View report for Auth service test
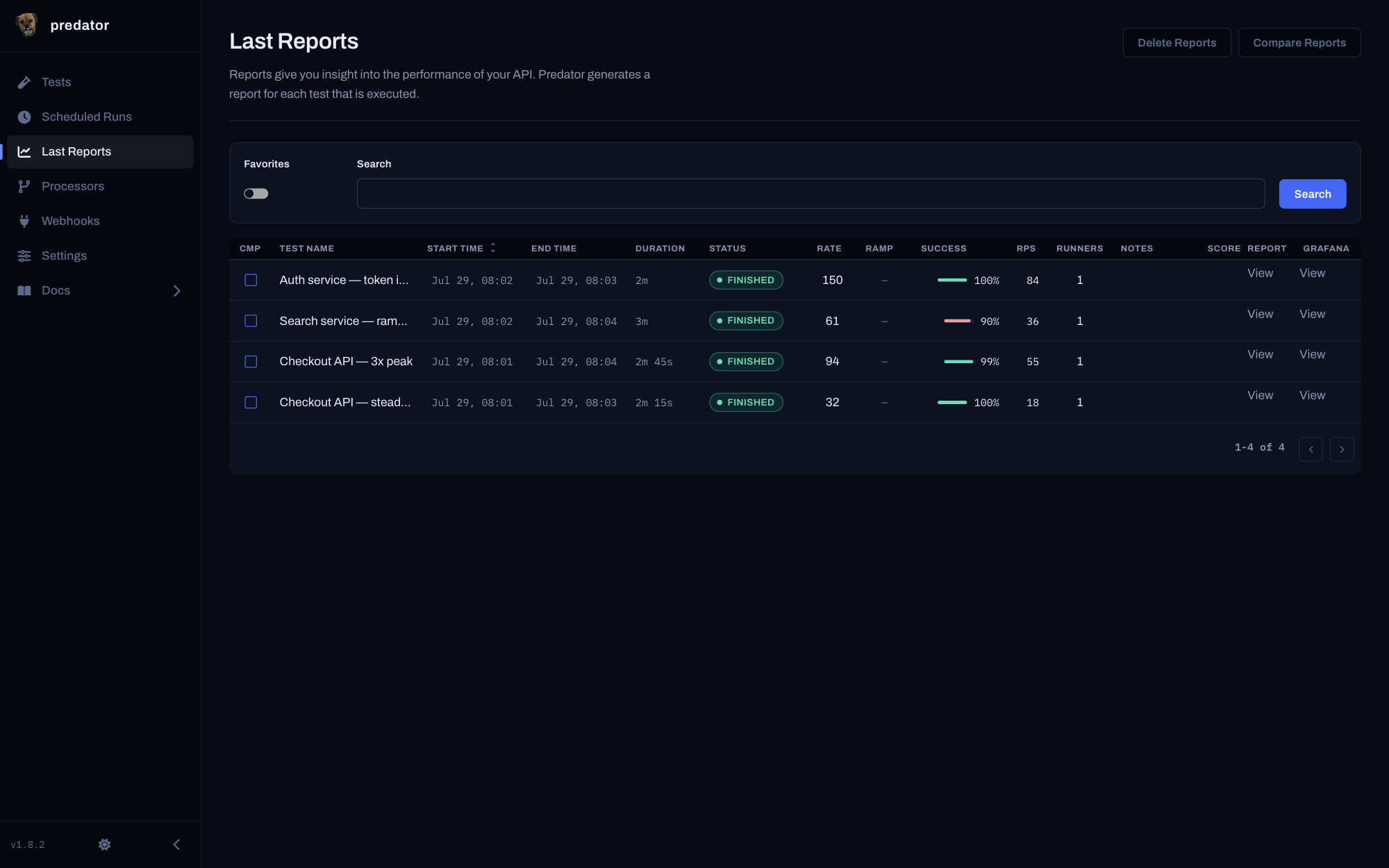This screenshot has height=868, width=1389. click(x=1260, y=273)
